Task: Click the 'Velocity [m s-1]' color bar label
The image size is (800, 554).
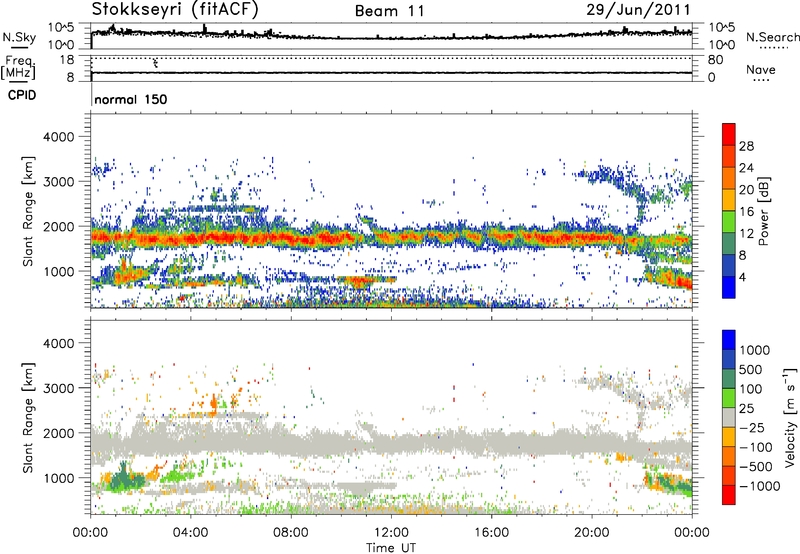Action: [x=790, y=417]
